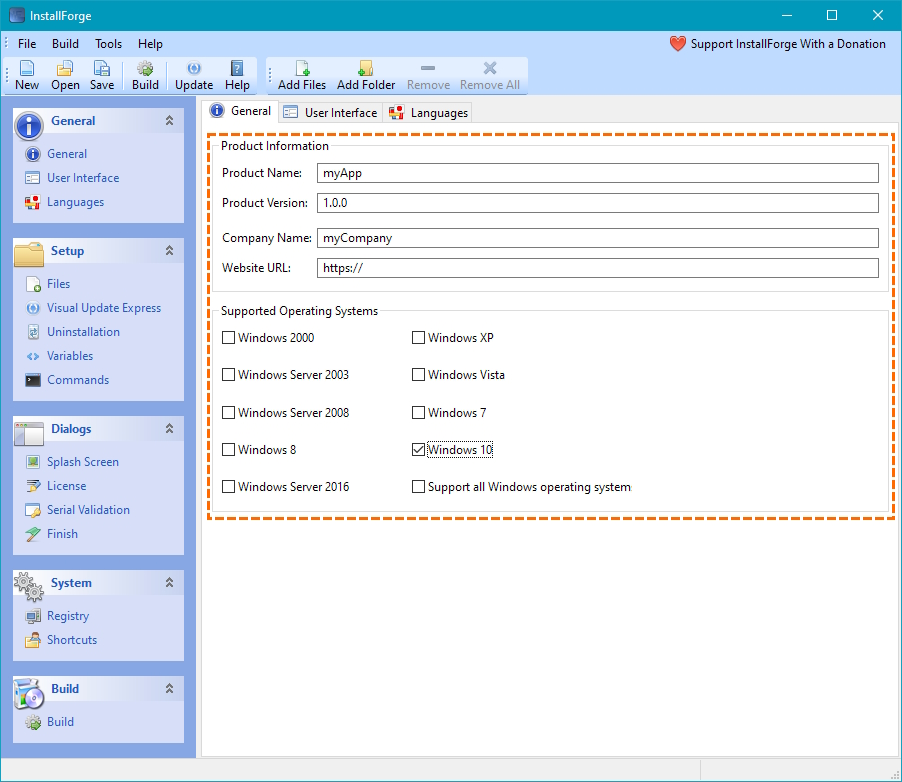Image resolution: width=902 pixels, height=782 pixels.
Task: Check the Windows XP checkbox
Action: pyautogui.click(x=418, y=338)
